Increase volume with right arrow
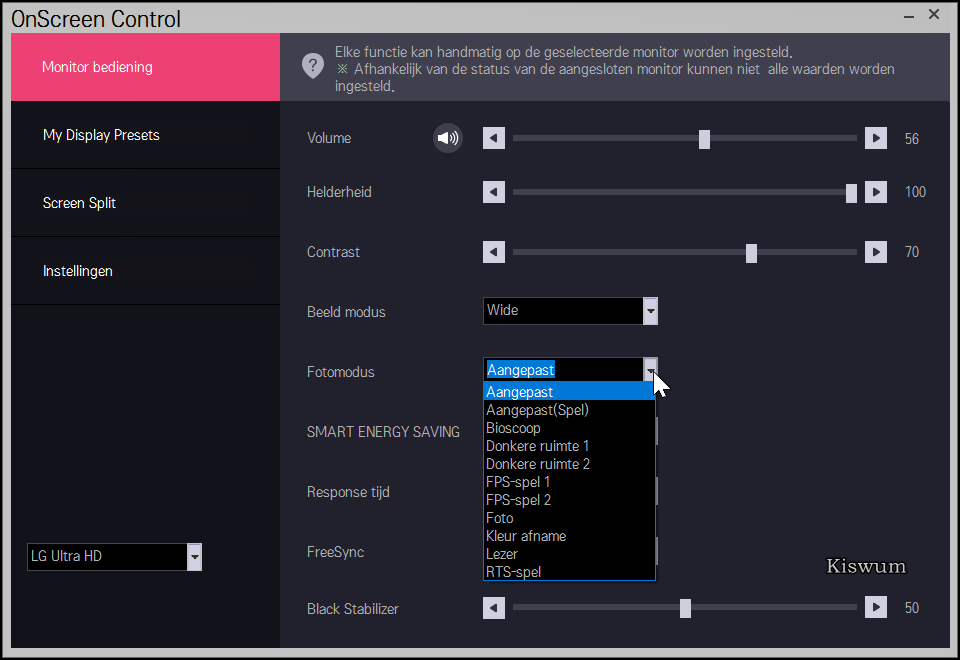 pyautogui.click(x=876, y=138)
